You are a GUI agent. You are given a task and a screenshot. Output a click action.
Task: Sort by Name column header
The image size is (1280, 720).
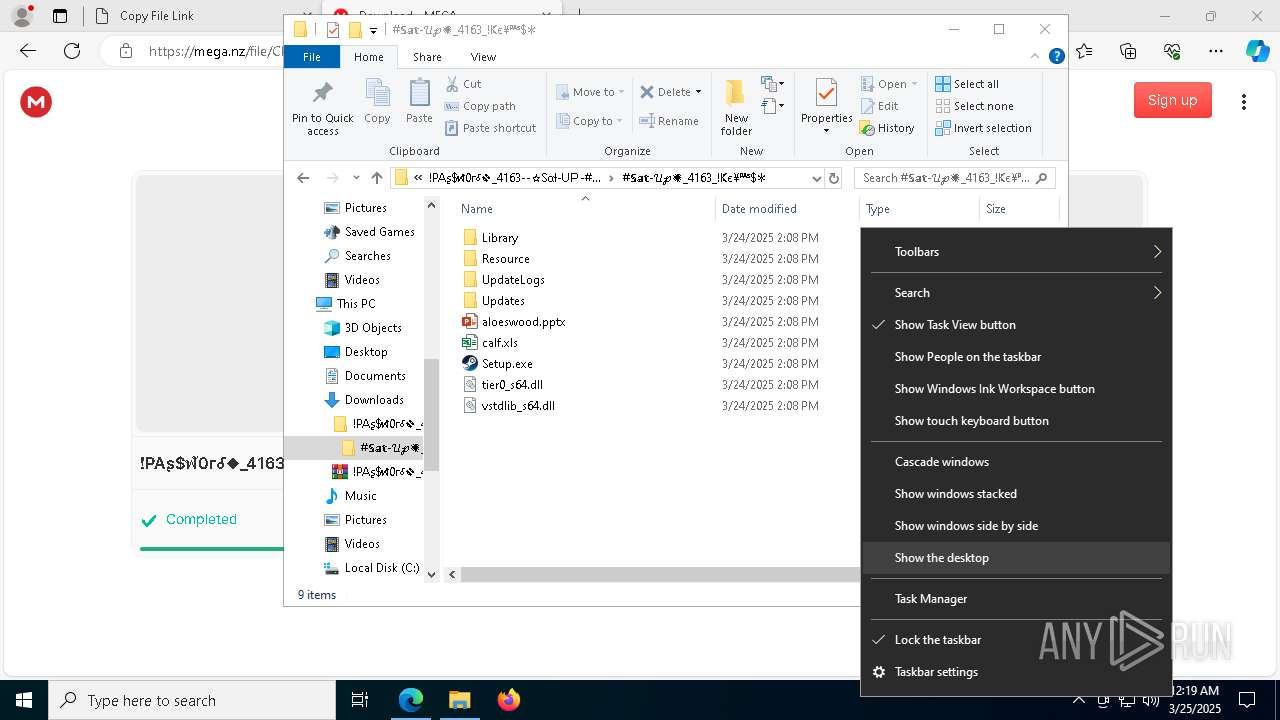[x=585, y=208]
